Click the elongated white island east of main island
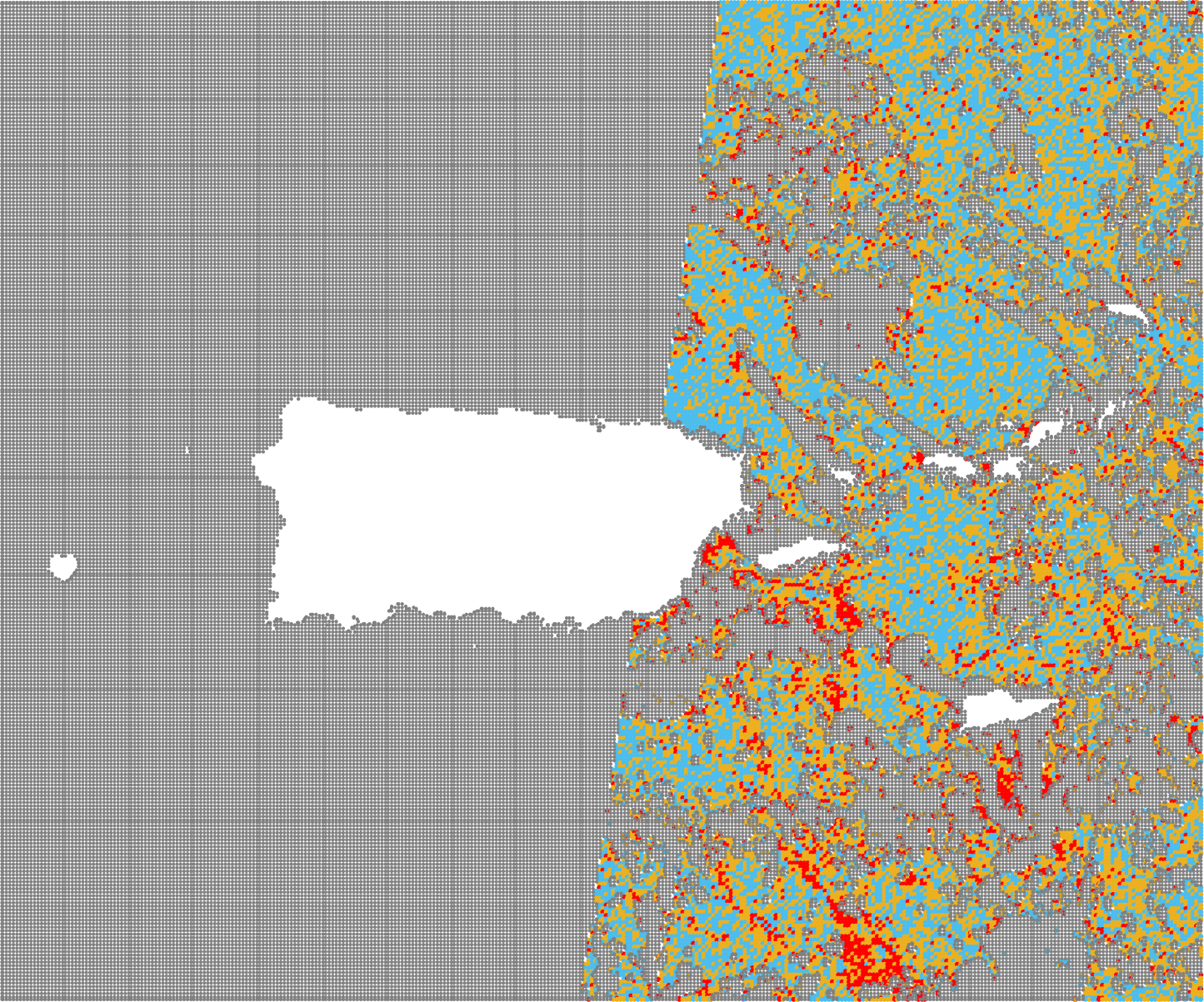The width and height of the screenshot is (1204, 1002). (x=796, y=553)
